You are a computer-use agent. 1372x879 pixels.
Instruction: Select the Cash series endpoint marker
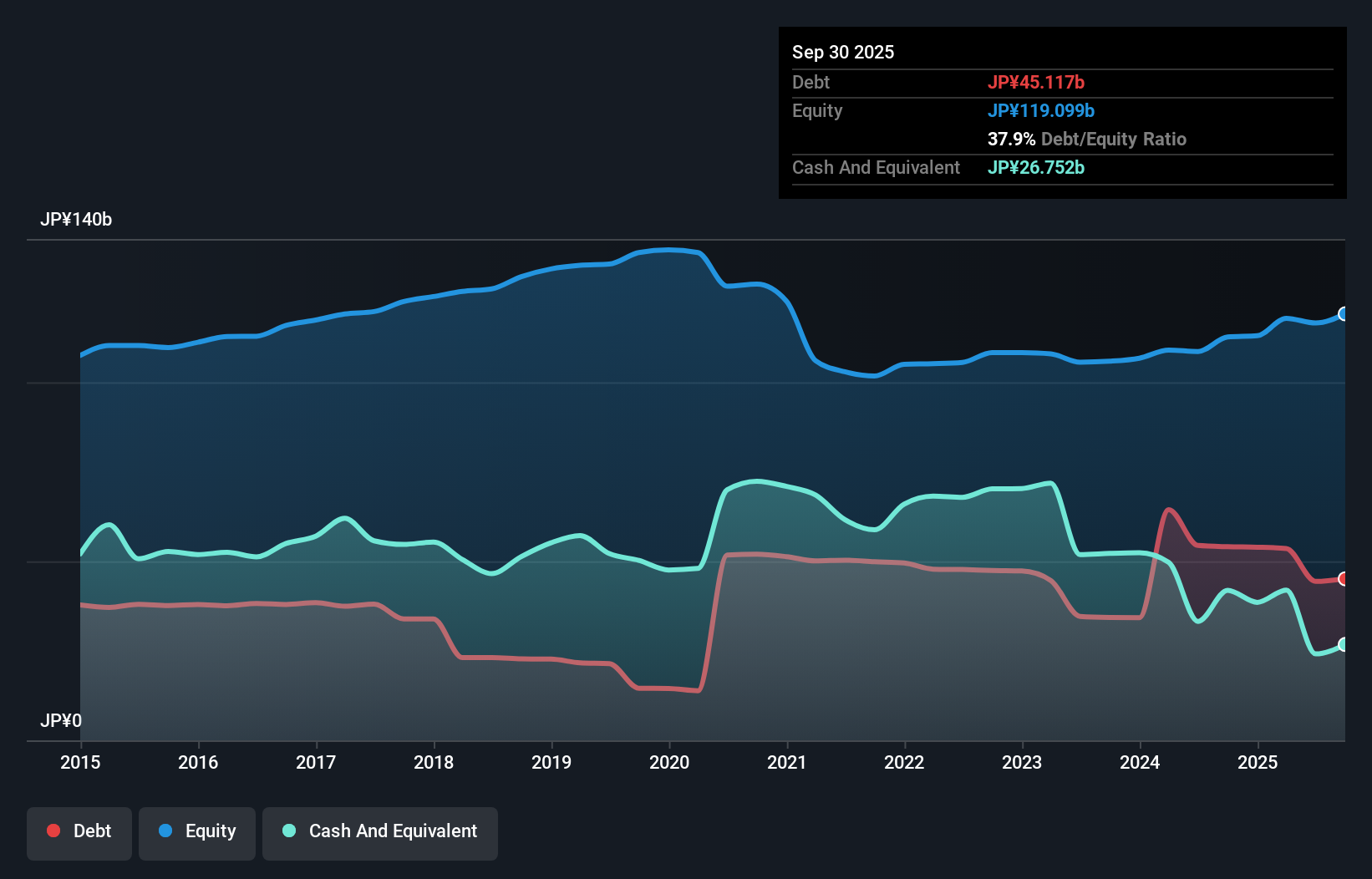[x=1343, y=644]
